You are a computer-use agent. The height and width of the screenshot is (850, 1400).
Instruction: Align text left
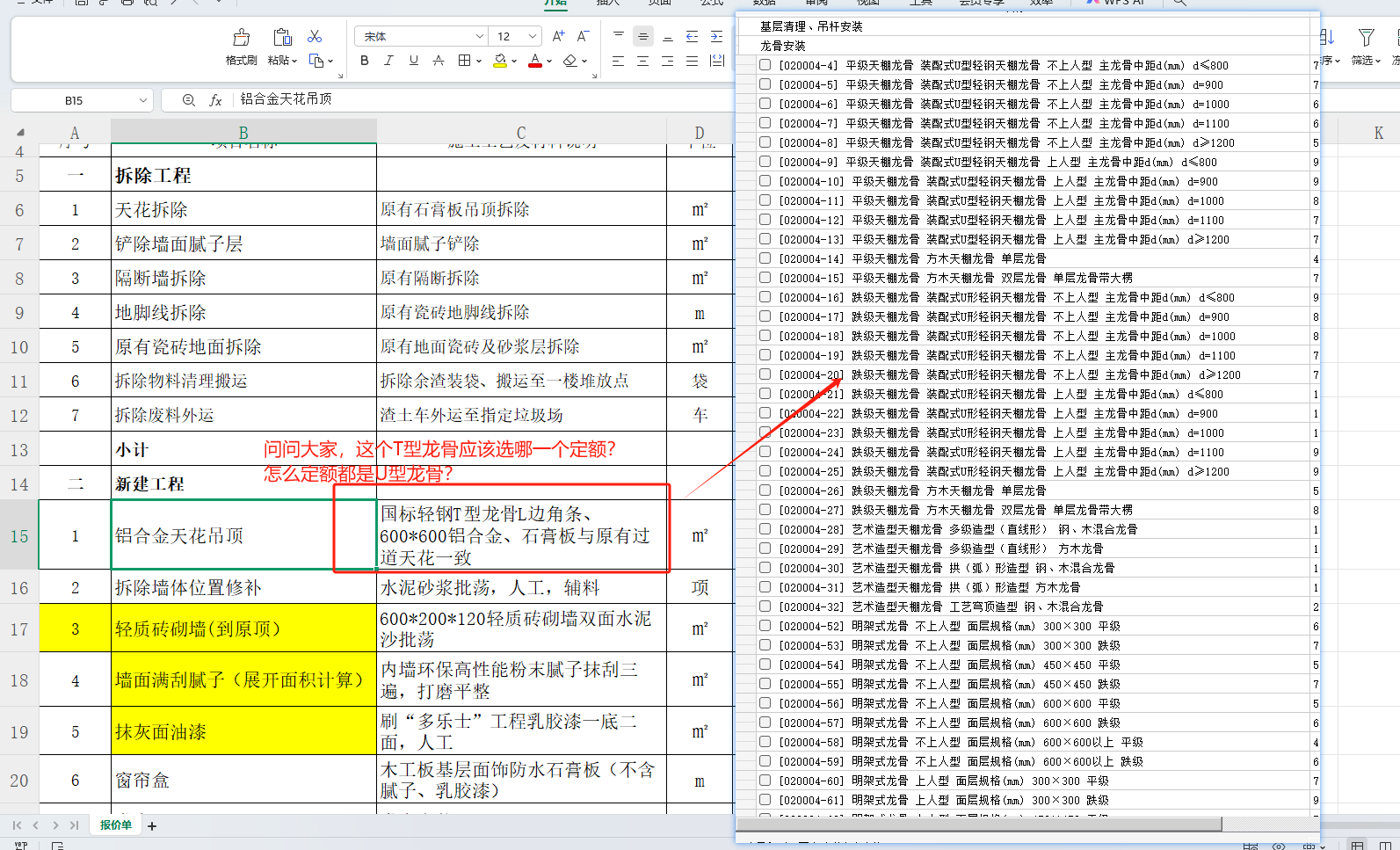tap(619, 61)
